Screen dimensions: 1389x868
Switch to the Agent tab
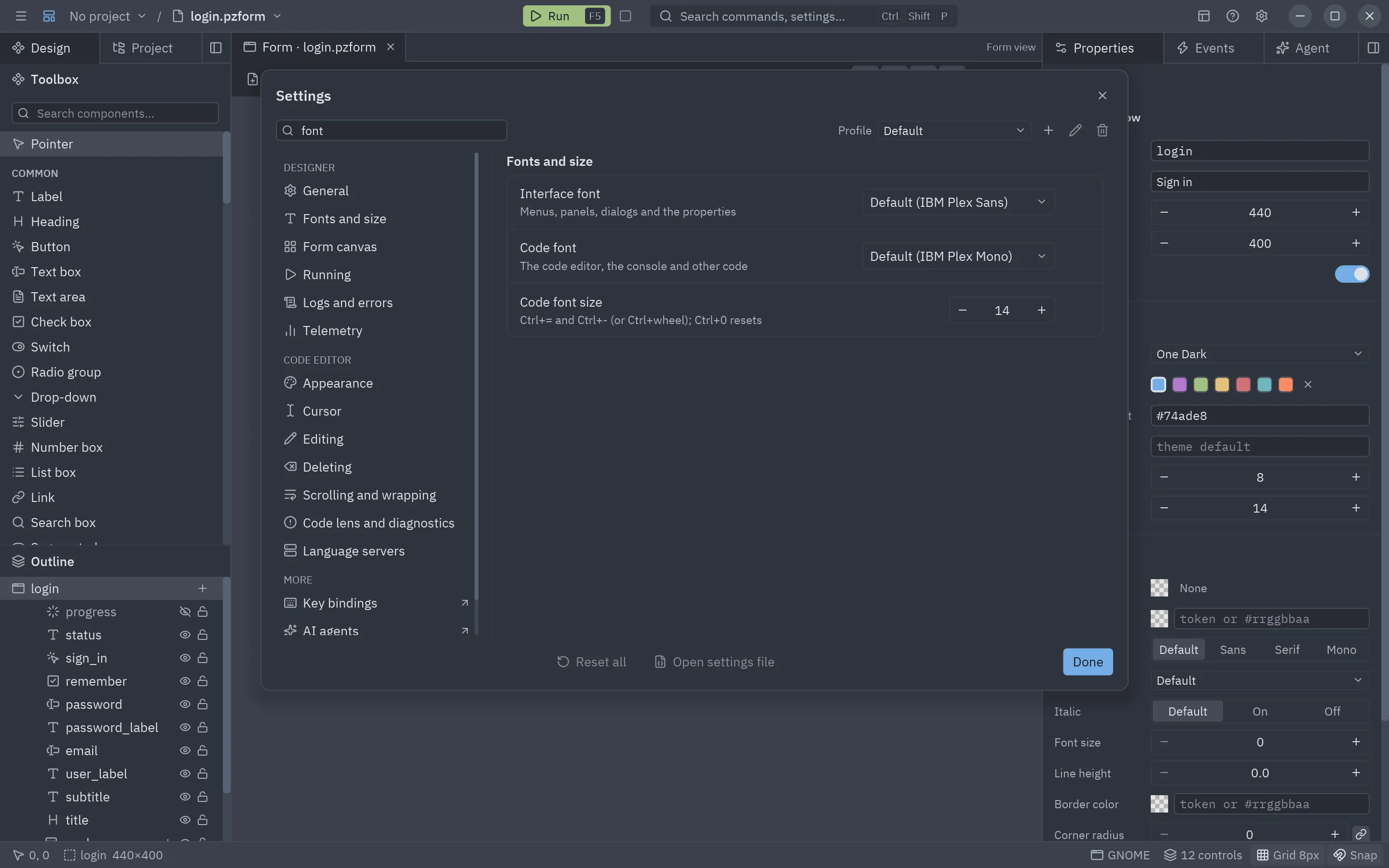[x=1311, y=48]
